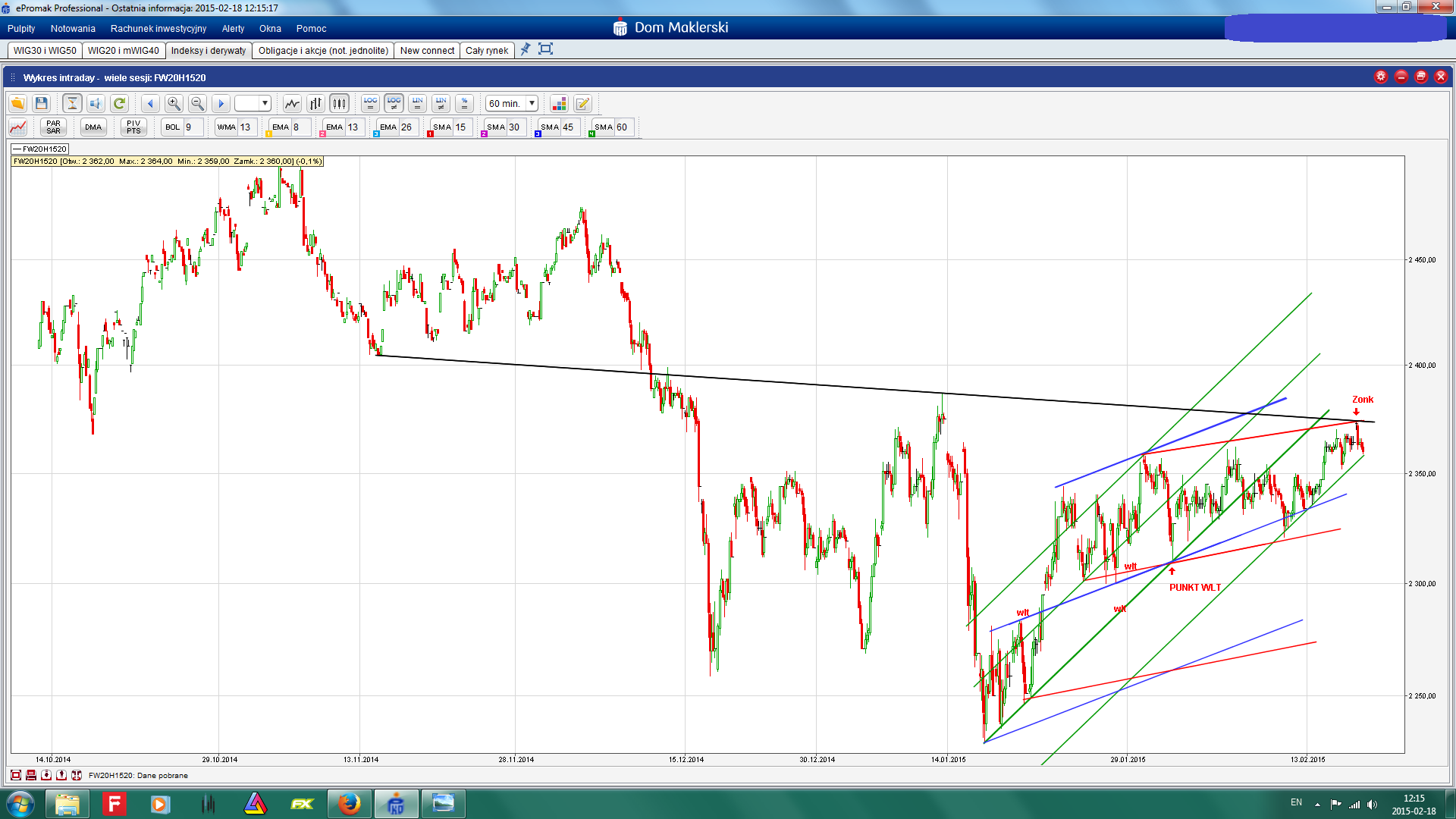Select the candlestick chart type icon
The image size is (1456, 819).
339,104
